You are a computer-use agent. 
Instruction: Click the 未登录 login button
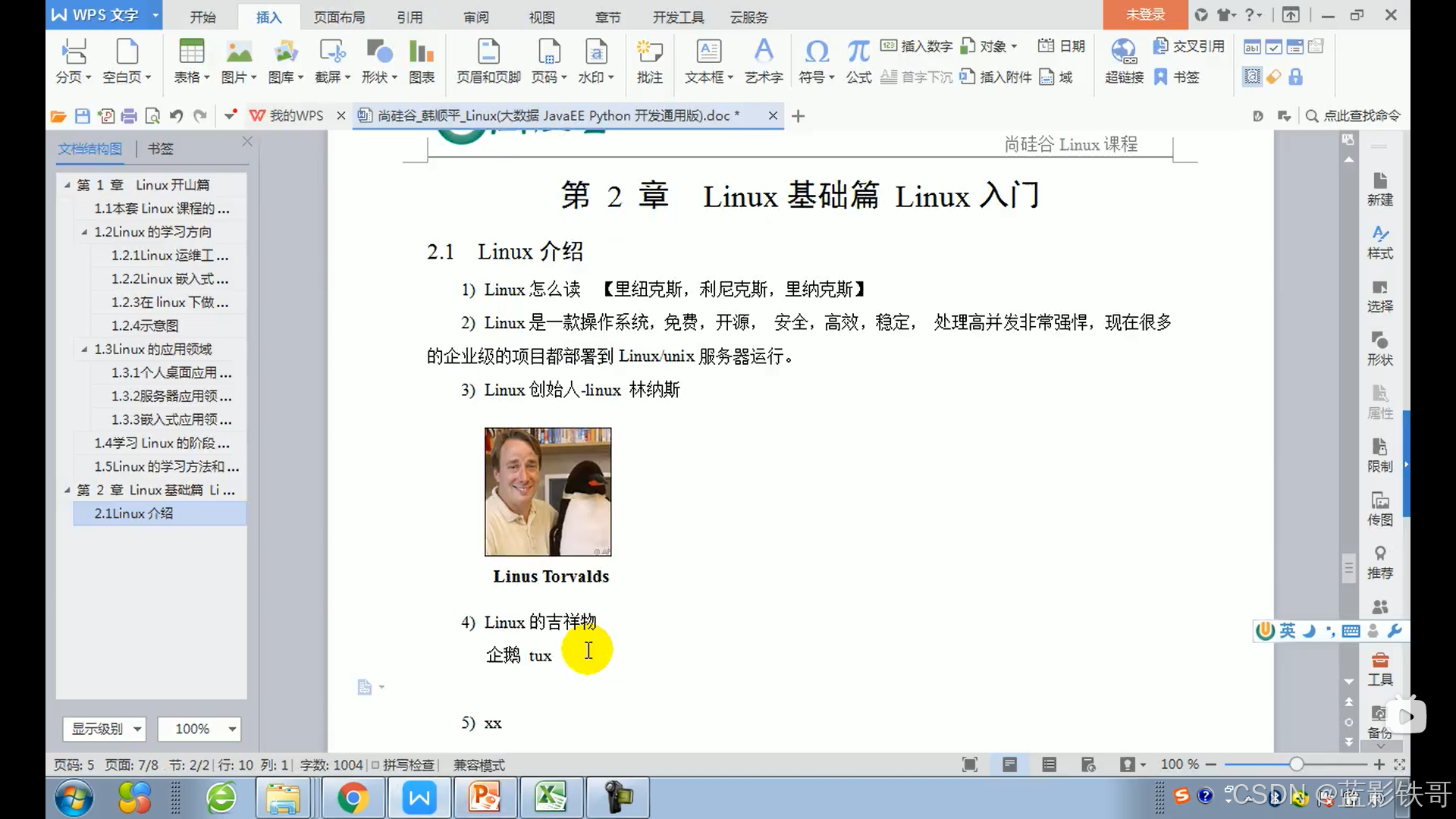(1144, 14)
